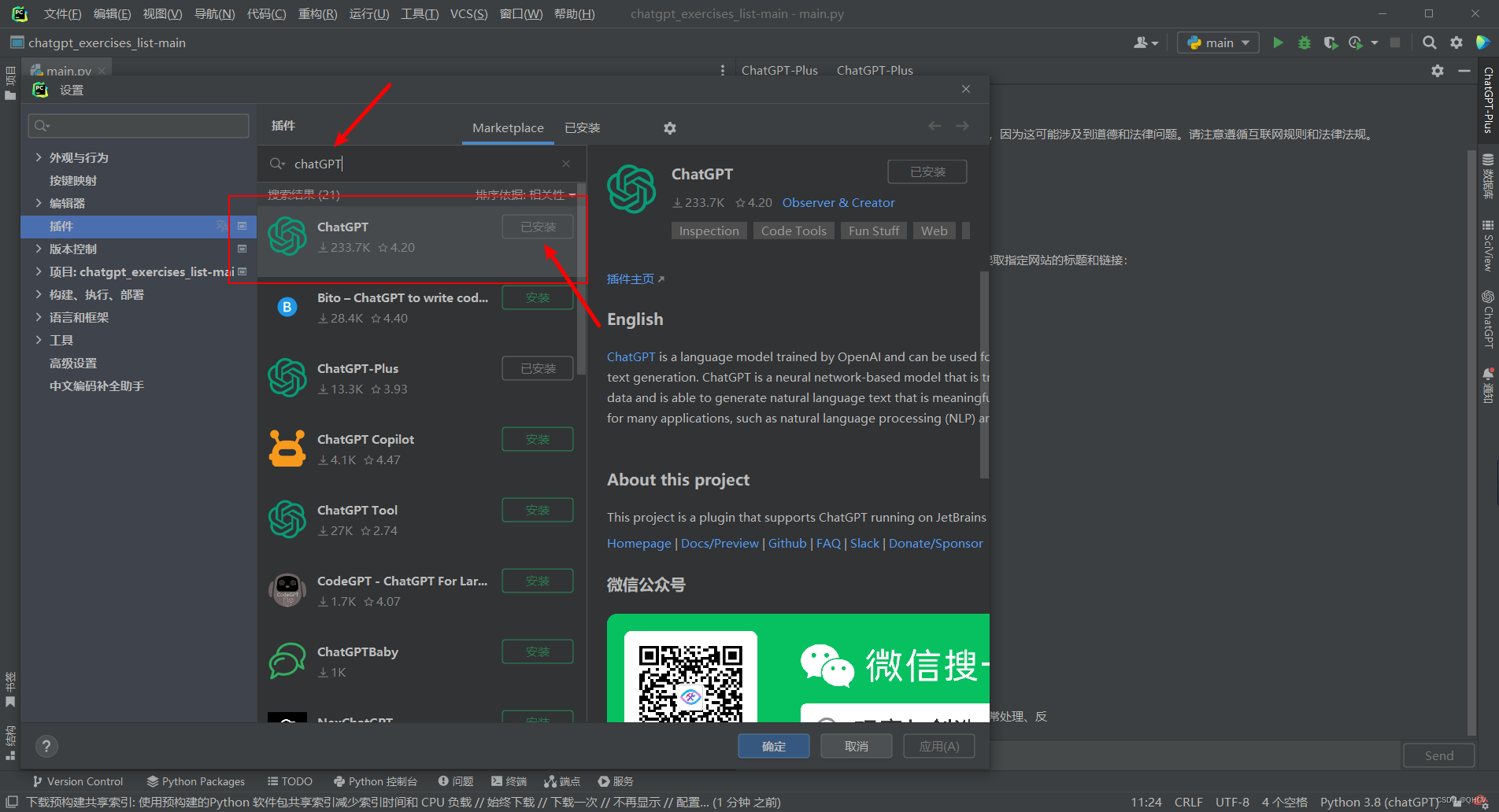
Task: Expand the 项目 chatgpt_exercises_list-main category
Action: point(39,271)
